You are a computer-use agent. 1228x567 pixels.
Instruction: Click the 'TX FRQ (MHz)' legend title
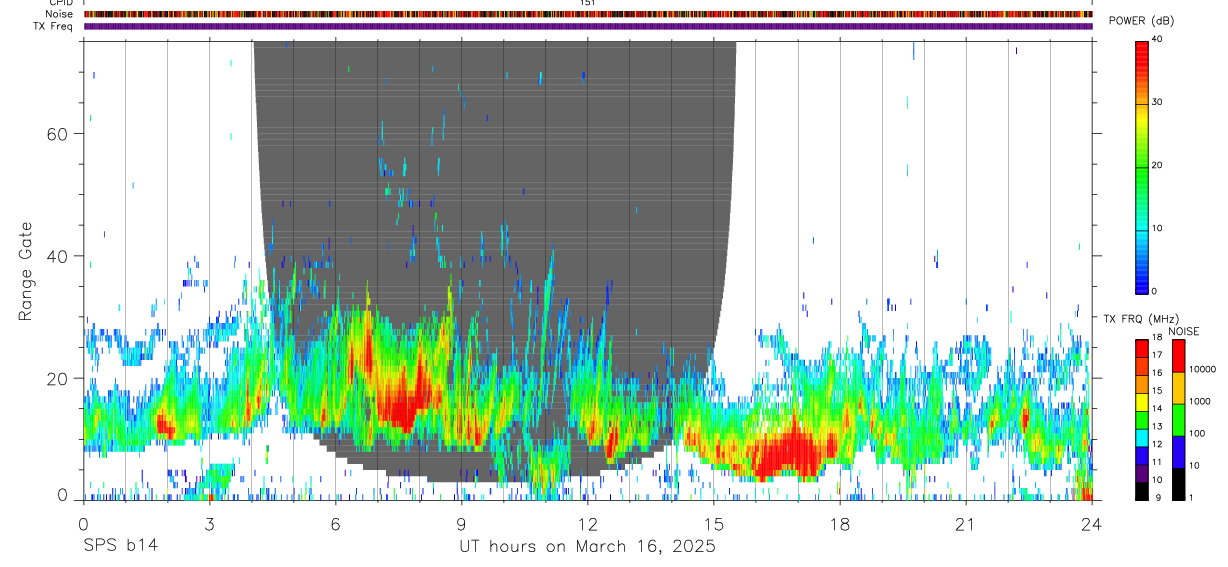click(x=1138, y=319)
